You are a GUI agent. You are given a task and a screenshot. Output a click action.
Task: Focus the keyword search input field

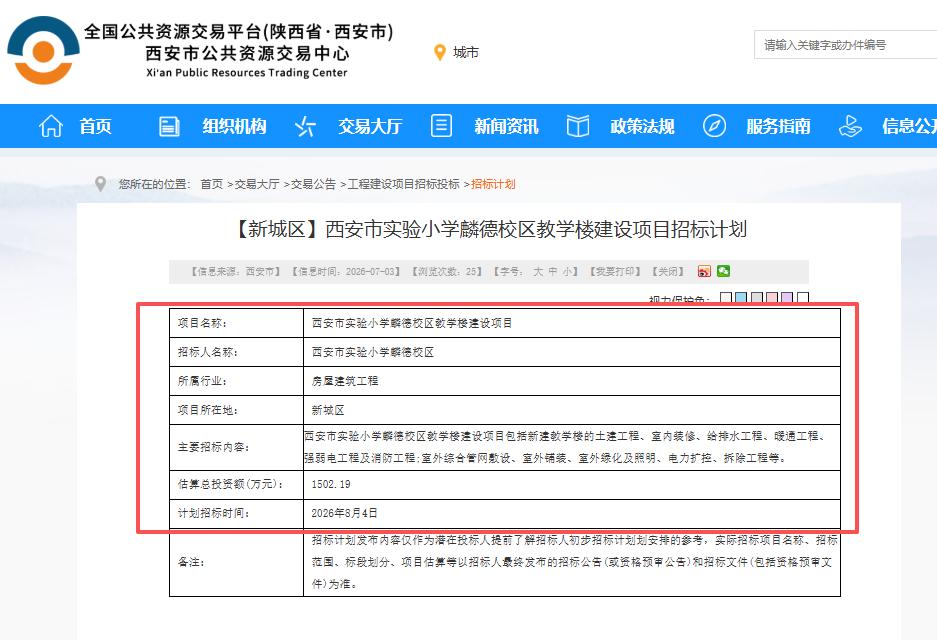845,45
